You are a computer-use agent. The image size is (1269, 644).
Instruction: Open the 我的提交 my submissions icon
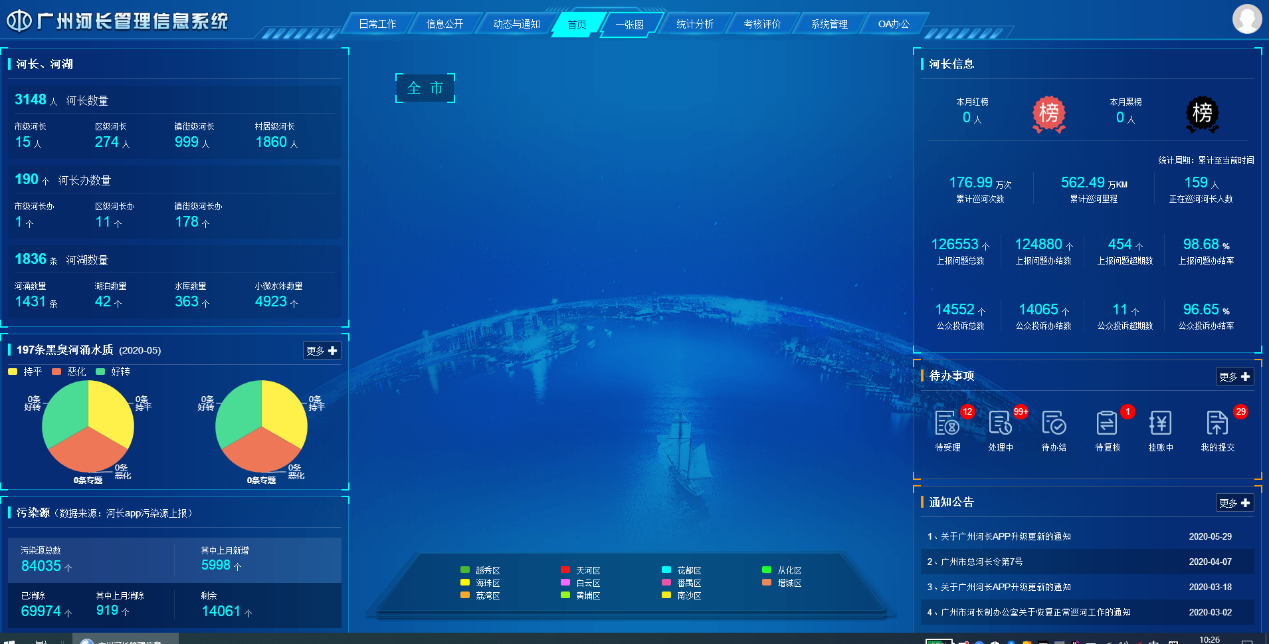click(x=1217, y=424)
